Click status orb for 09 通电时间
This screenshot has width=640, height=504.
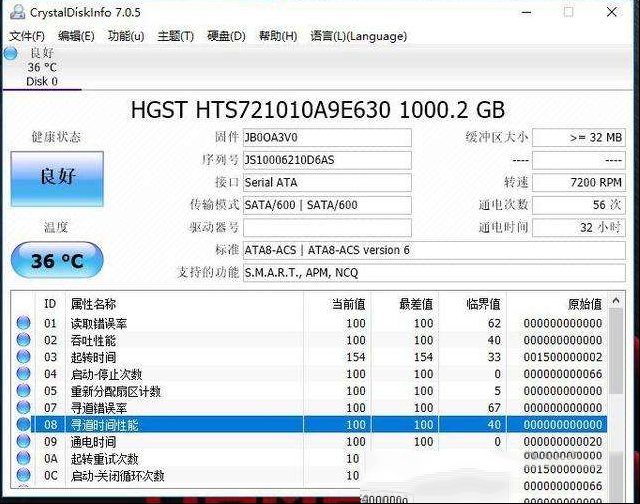[24, 441]
